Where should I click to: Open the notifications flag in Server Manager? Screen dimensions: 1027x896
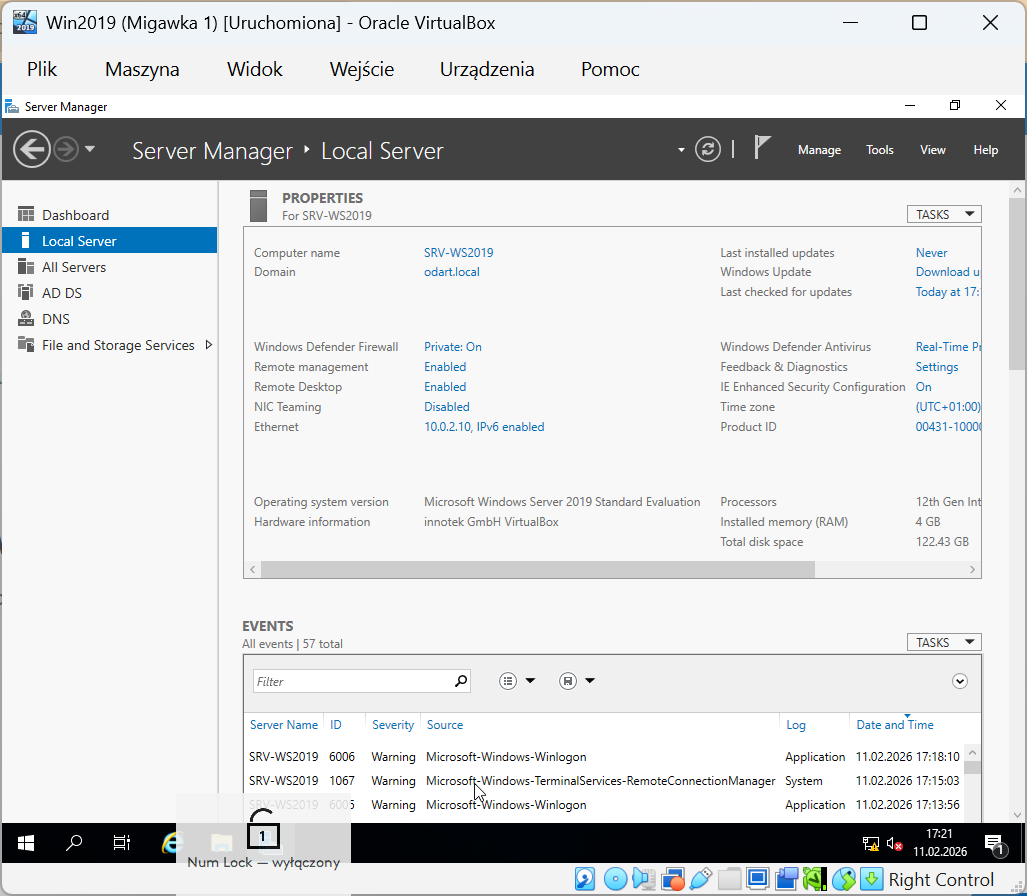[761, 146]
